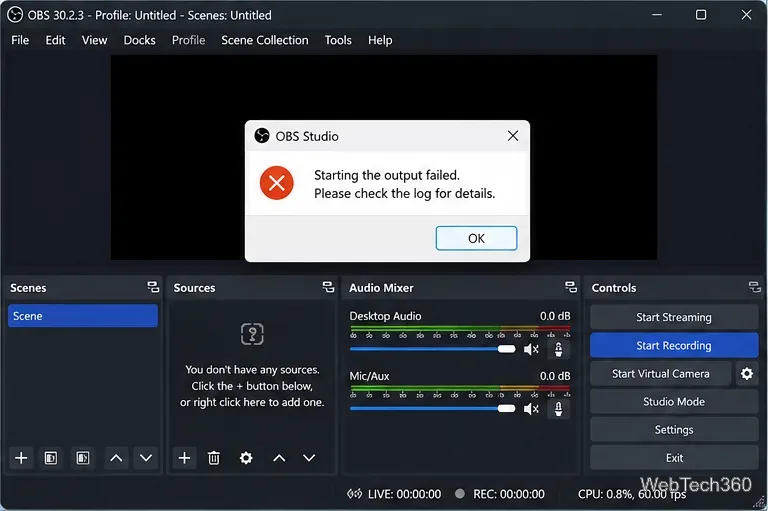Unmute Desktop Audio speaker icon

coord(531,349)
